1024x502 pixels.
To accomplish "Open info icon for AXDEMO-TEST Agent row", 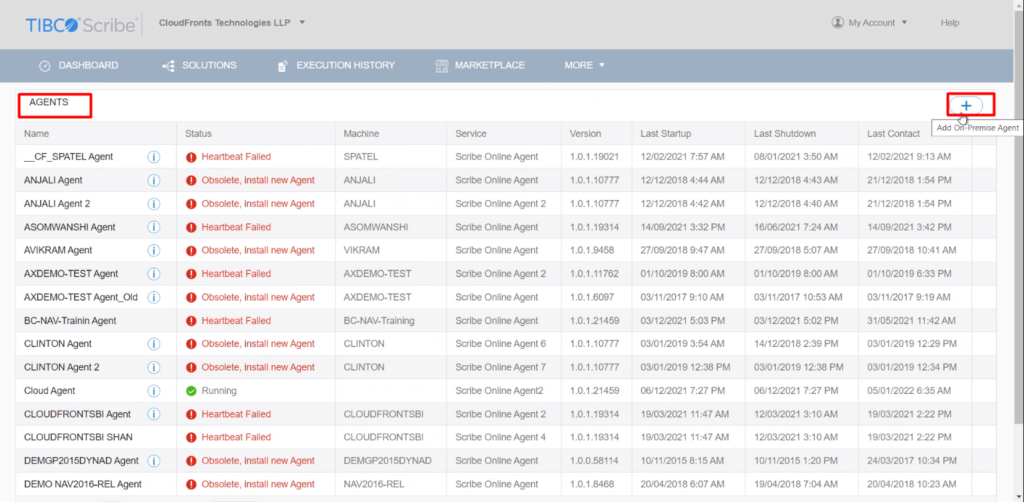I will pos(153,274).
